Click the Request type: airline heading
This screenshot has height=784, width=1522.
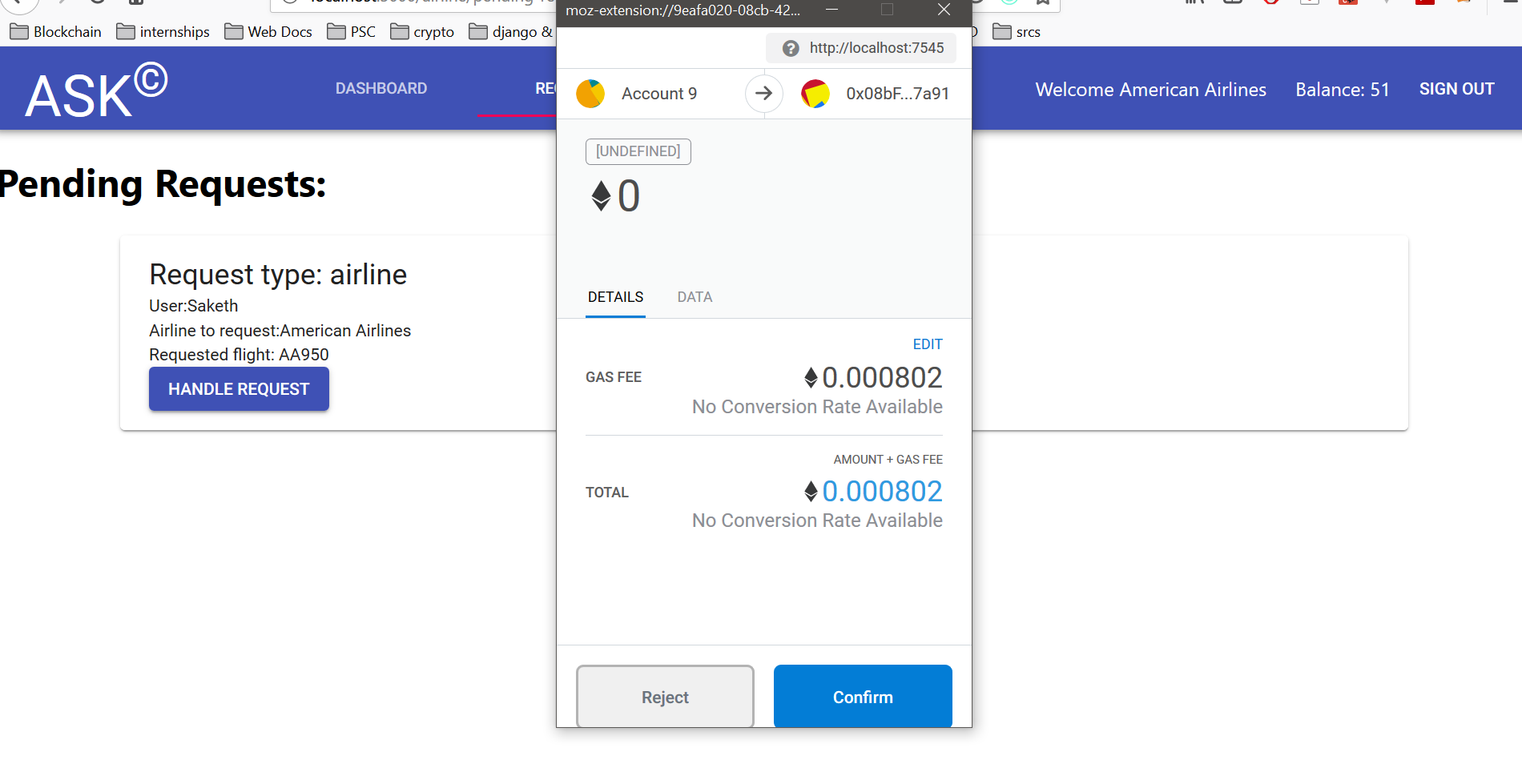278,275
